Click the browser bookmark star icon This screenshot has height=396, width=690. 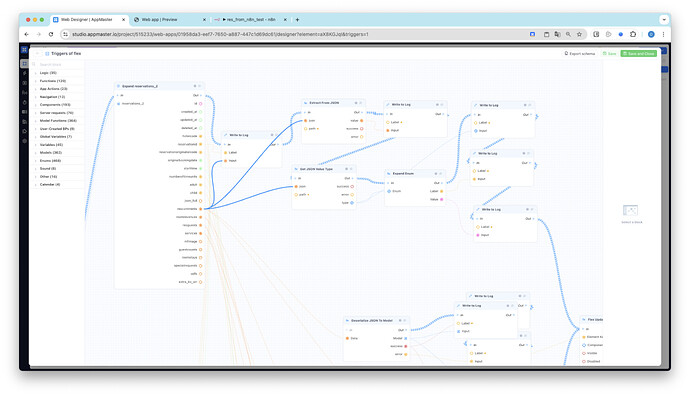click(x=580, y=34)
